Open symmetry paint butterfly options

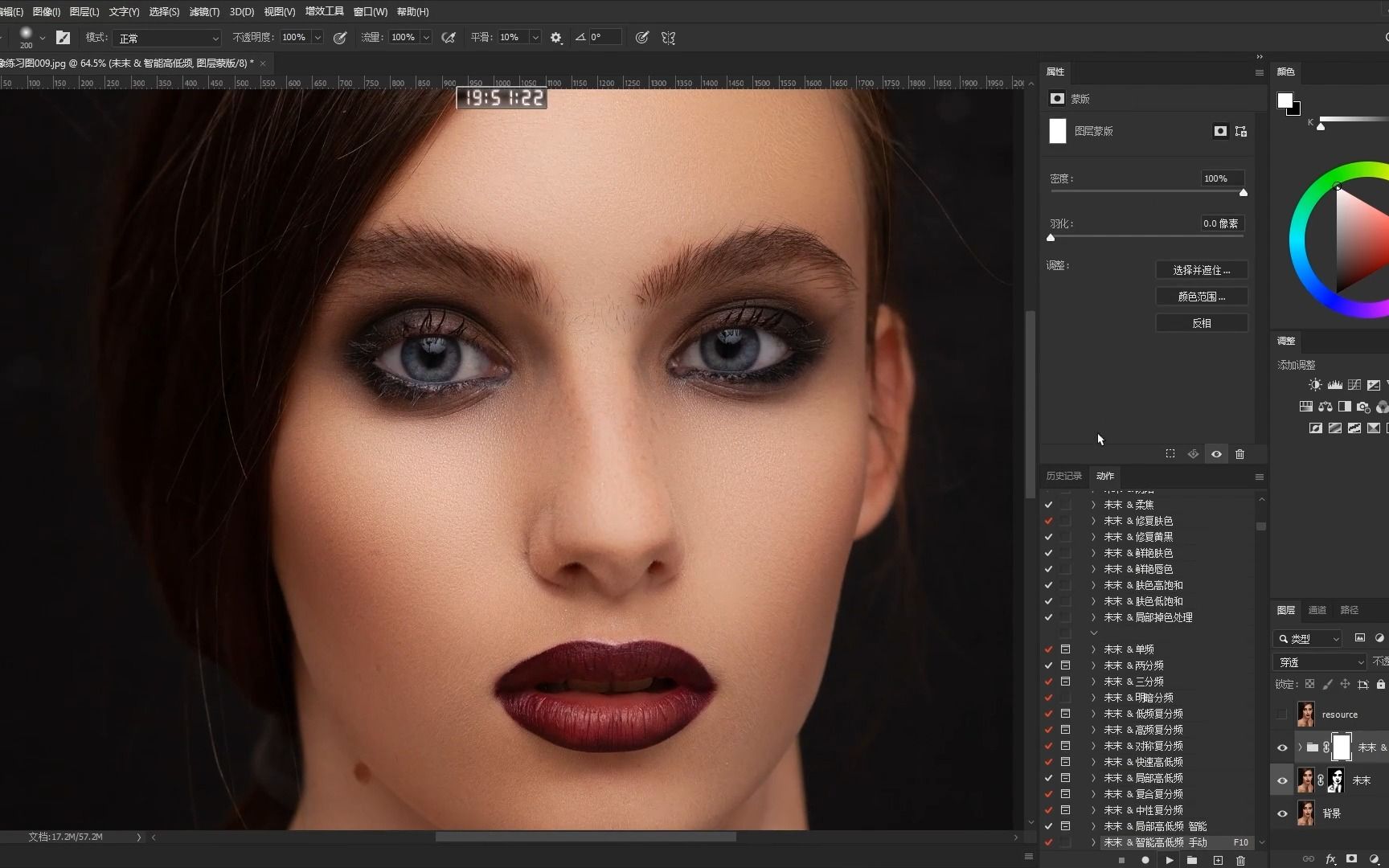coord(668,38)
